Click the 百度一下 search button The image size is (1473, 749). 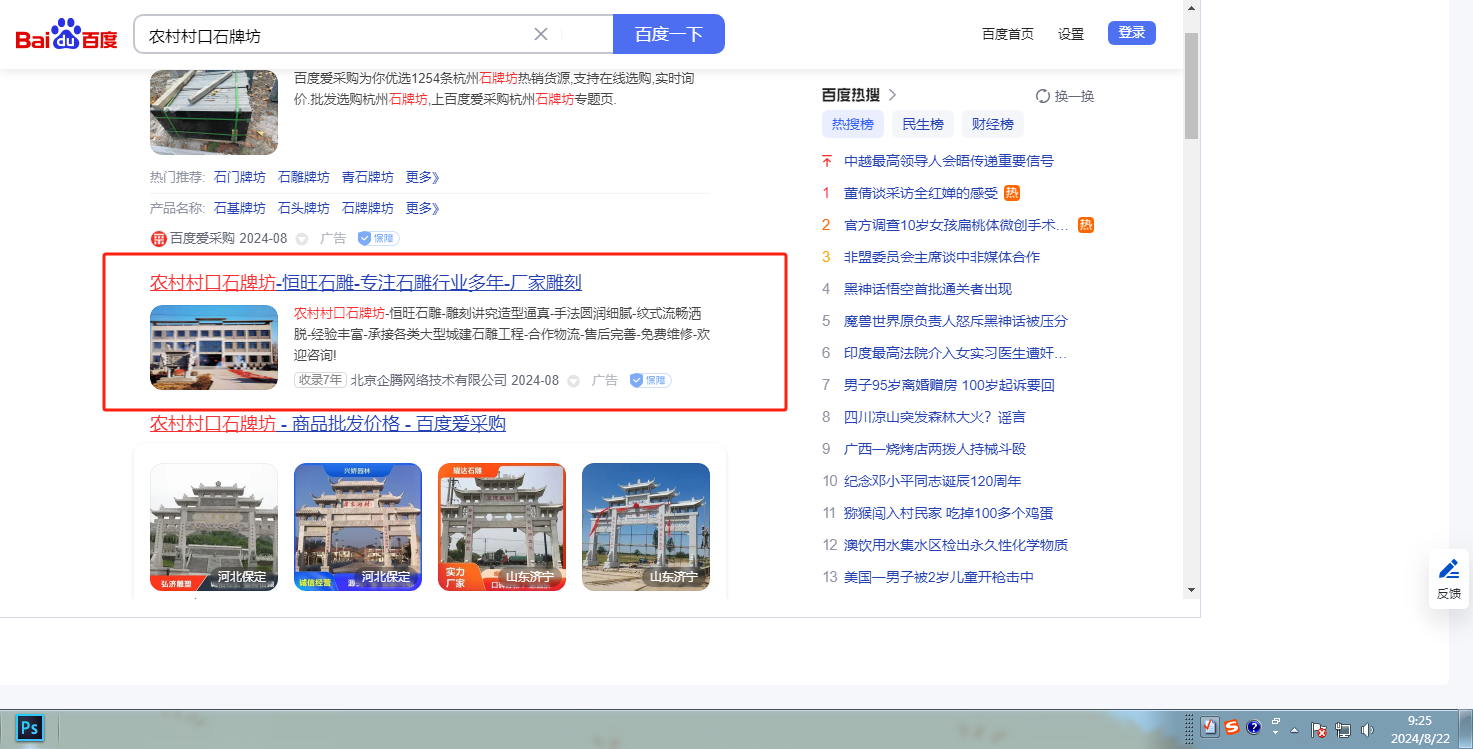(x=668, y=34)
